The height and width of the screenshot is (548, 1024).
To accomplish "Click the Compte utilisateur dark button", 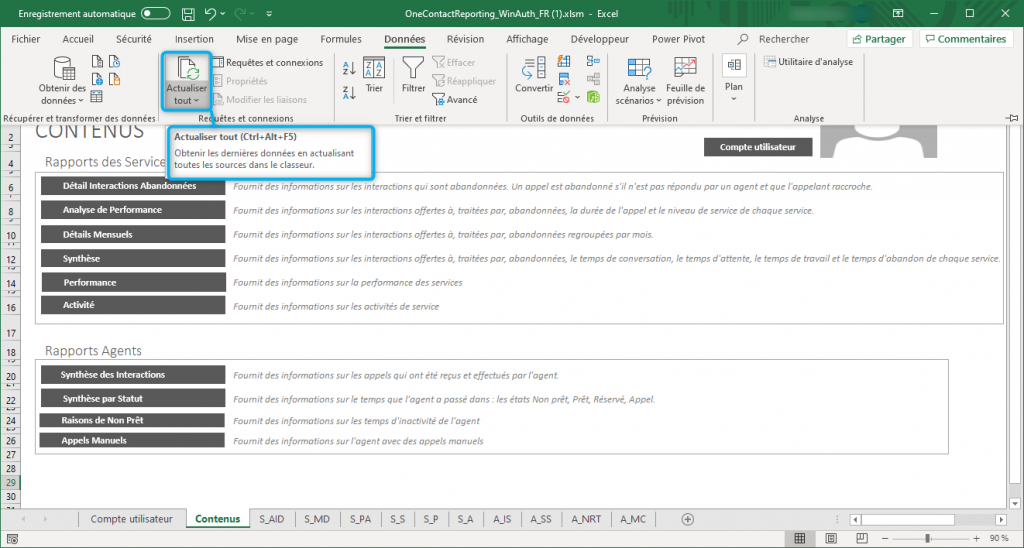I will pos(758,147).
